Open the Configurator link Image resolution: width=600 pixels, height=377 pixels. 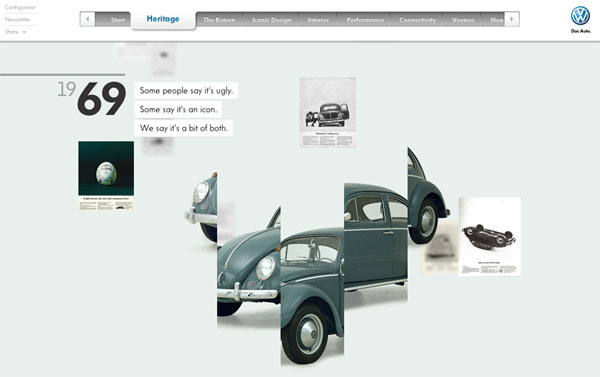point(20,7)
